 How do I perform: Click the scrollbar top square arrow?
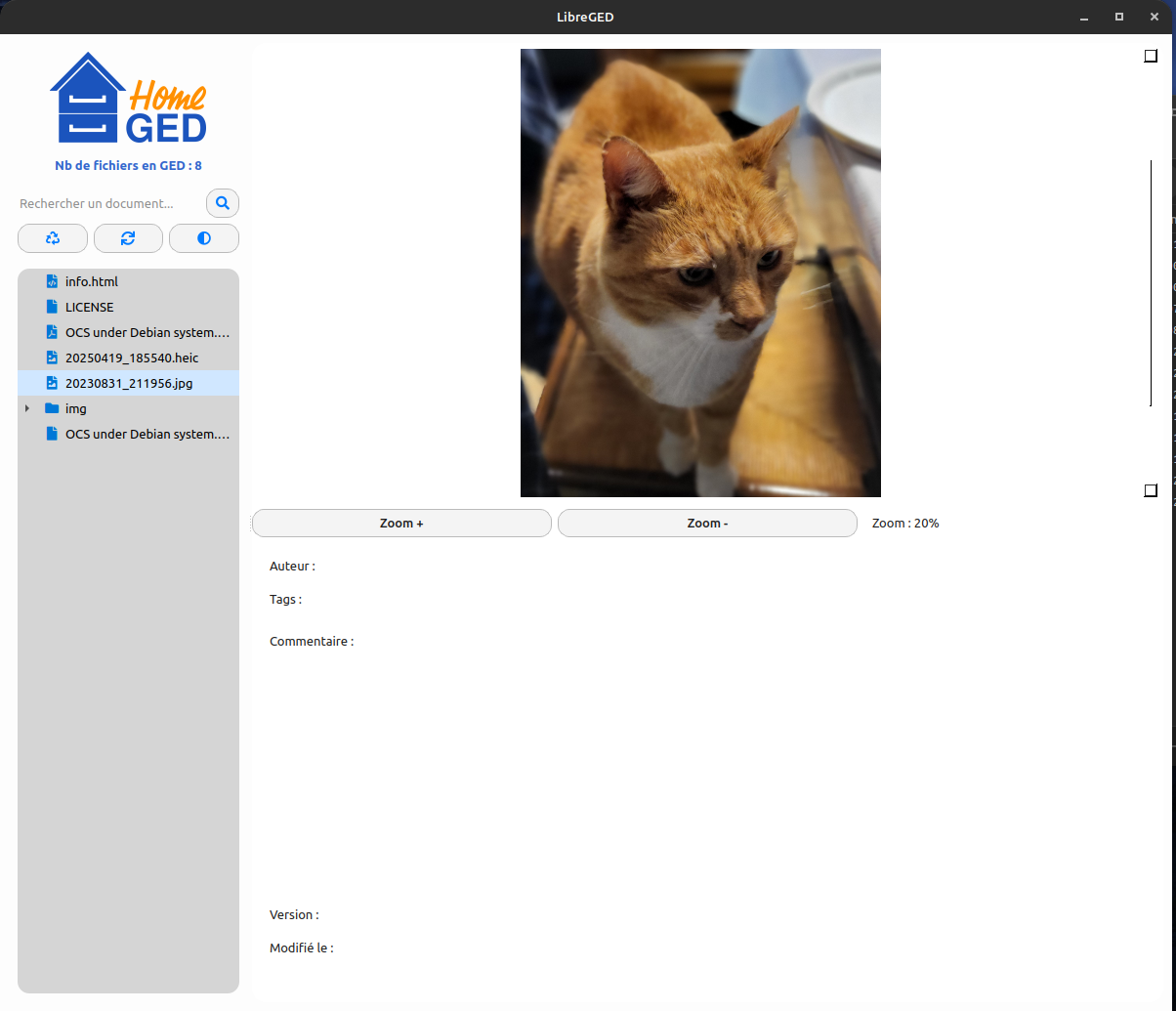click(x=1151, y=56)
